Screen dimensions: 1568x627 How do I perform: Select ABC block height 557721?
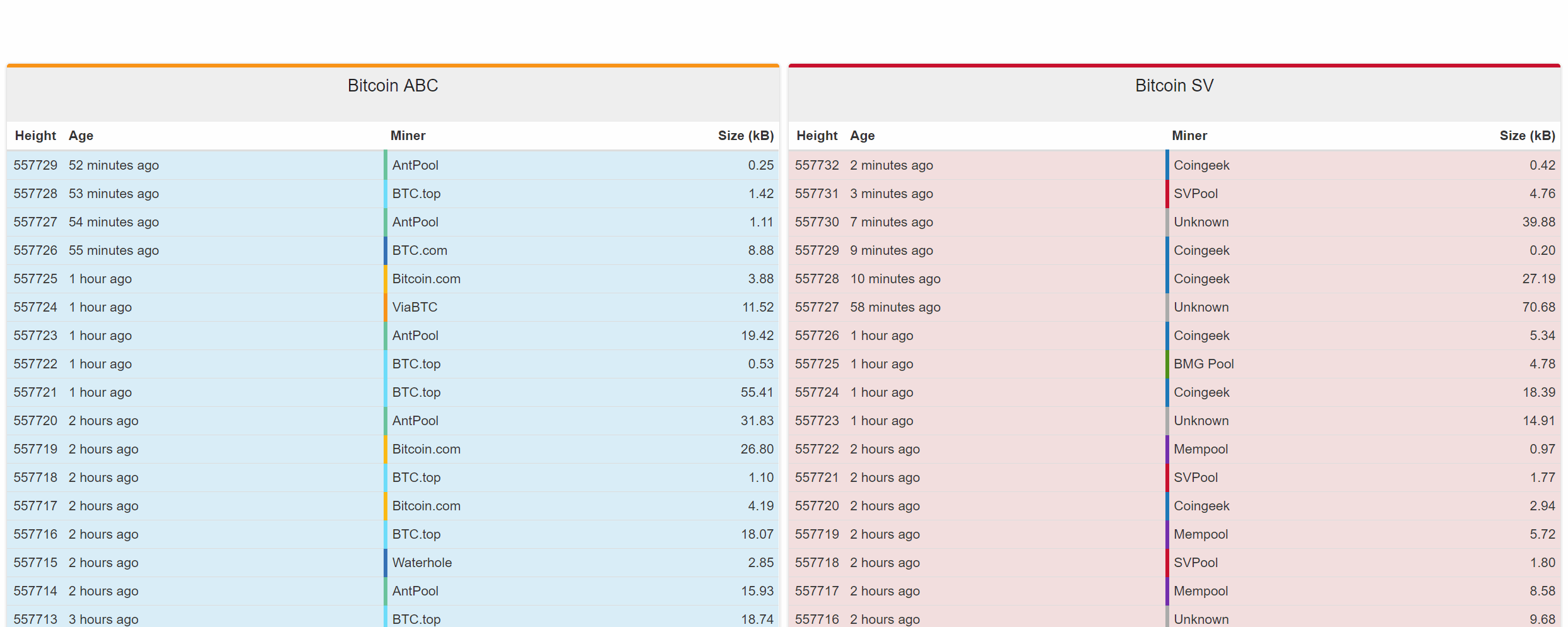click(35, 392)
